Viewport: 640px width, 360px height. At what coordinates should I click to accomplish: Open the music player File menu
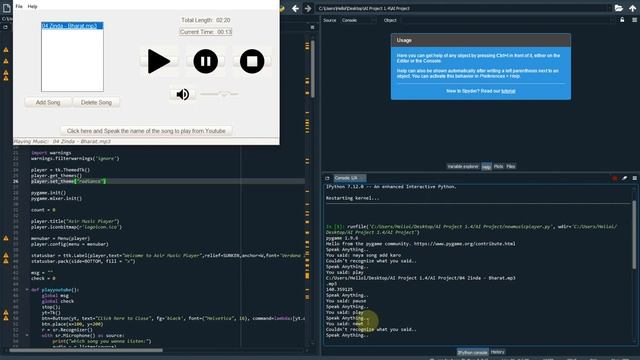tap(19, 7)
